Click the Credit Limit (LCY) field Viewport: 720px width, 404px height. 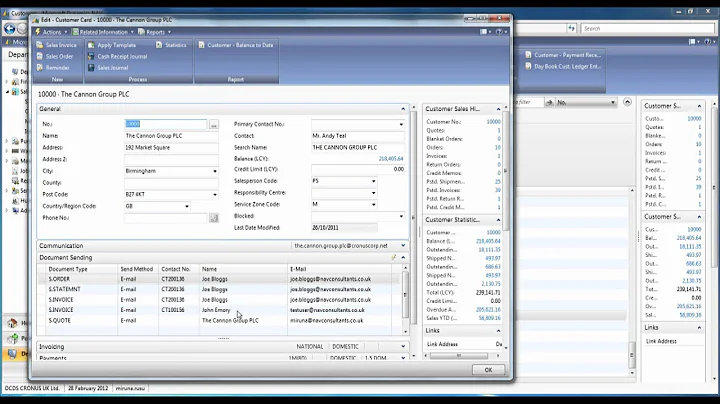pyautogui.click(x=358, y=169)
